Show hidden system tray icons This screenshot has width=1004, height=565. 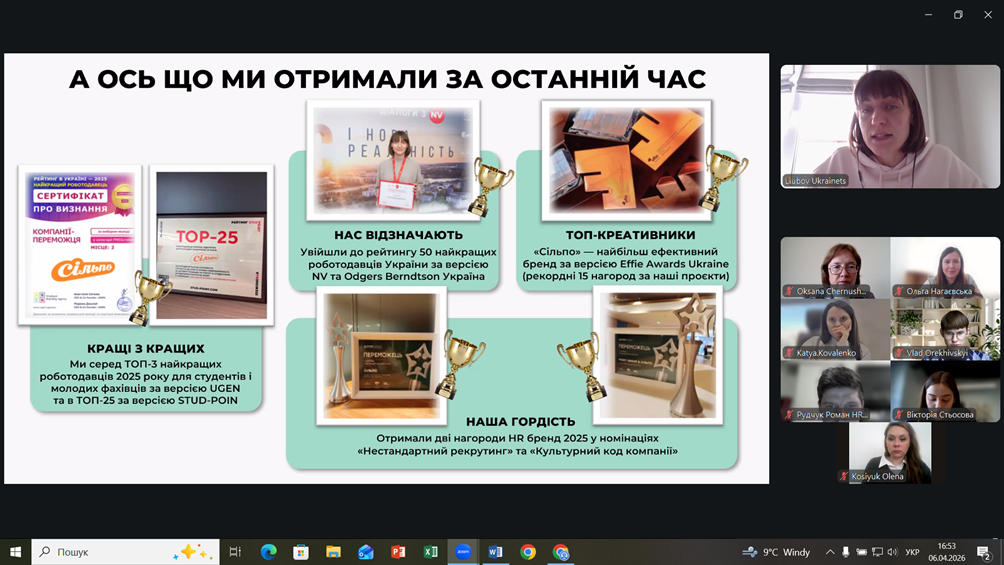829,552
